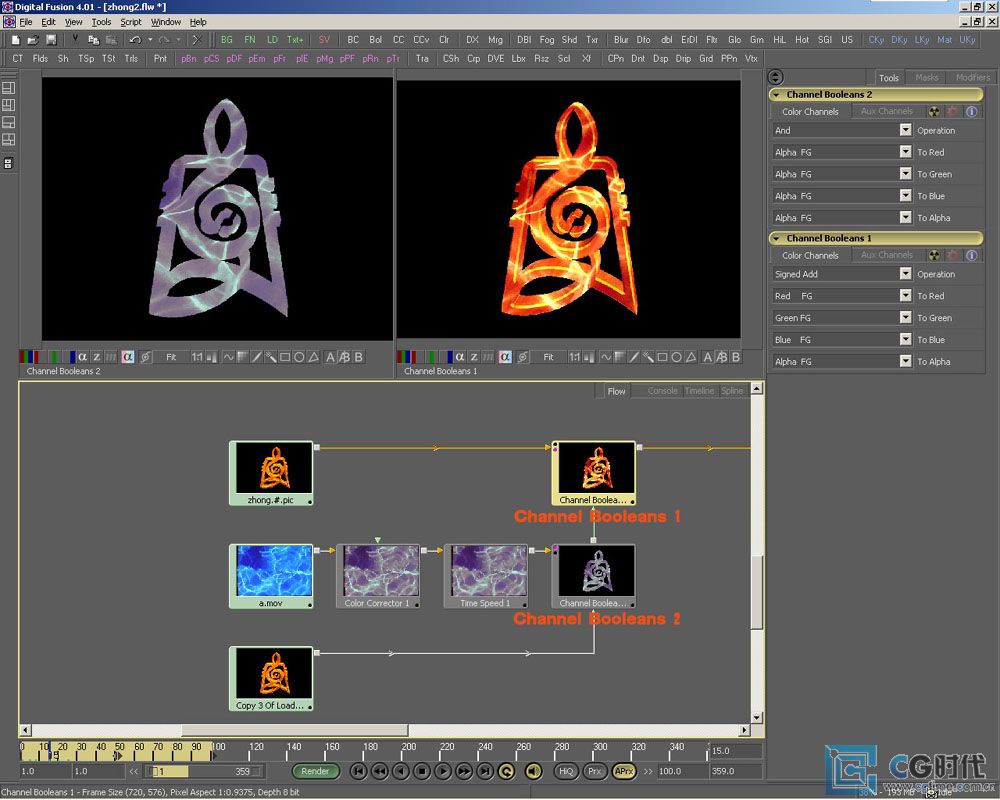Add a DVE tool from toolbar
This screenshot has height=800, width=1000.
(x=496, y=59)
